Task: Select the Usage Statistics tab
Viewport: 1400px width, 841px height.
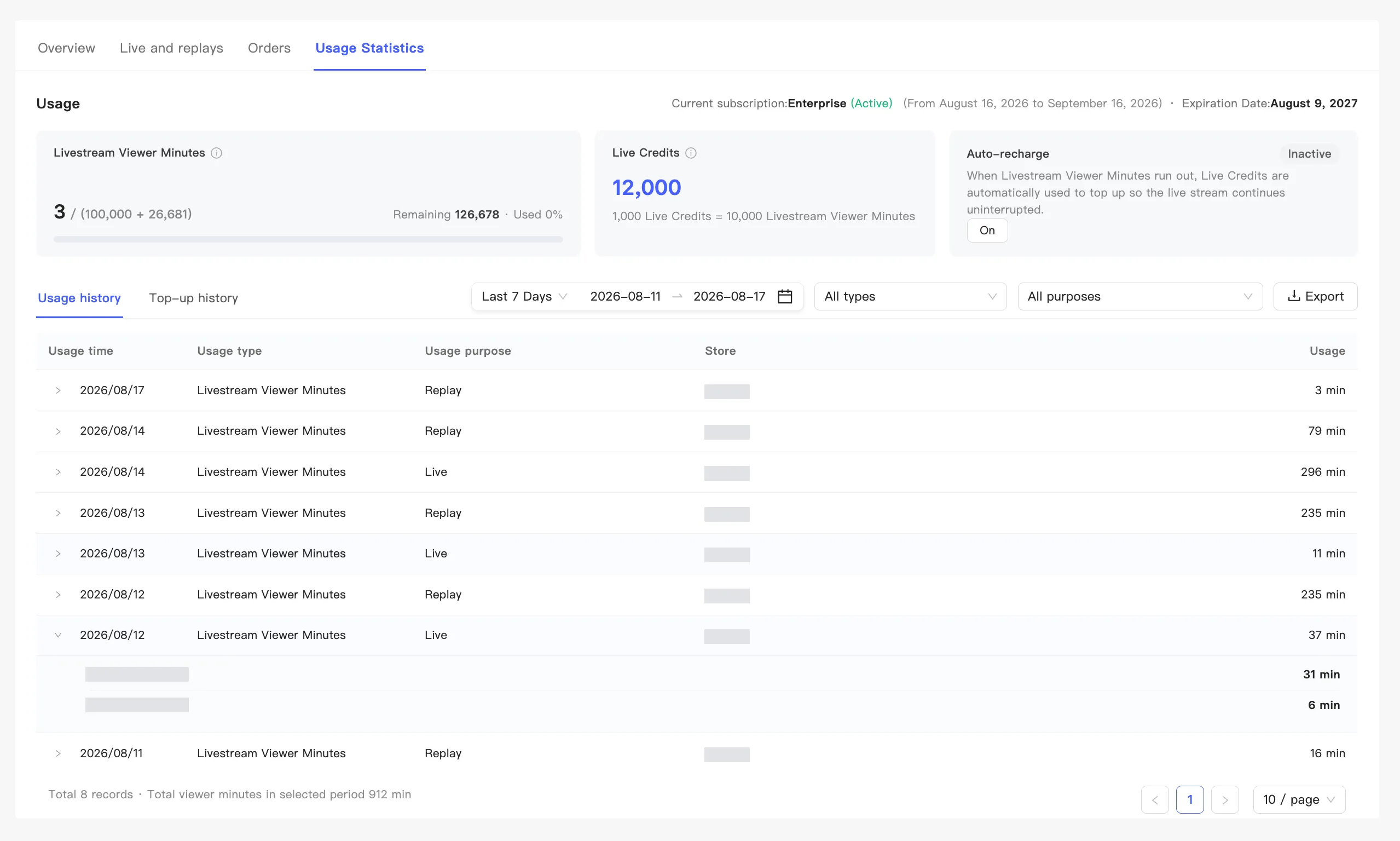Action: point(369,48)
